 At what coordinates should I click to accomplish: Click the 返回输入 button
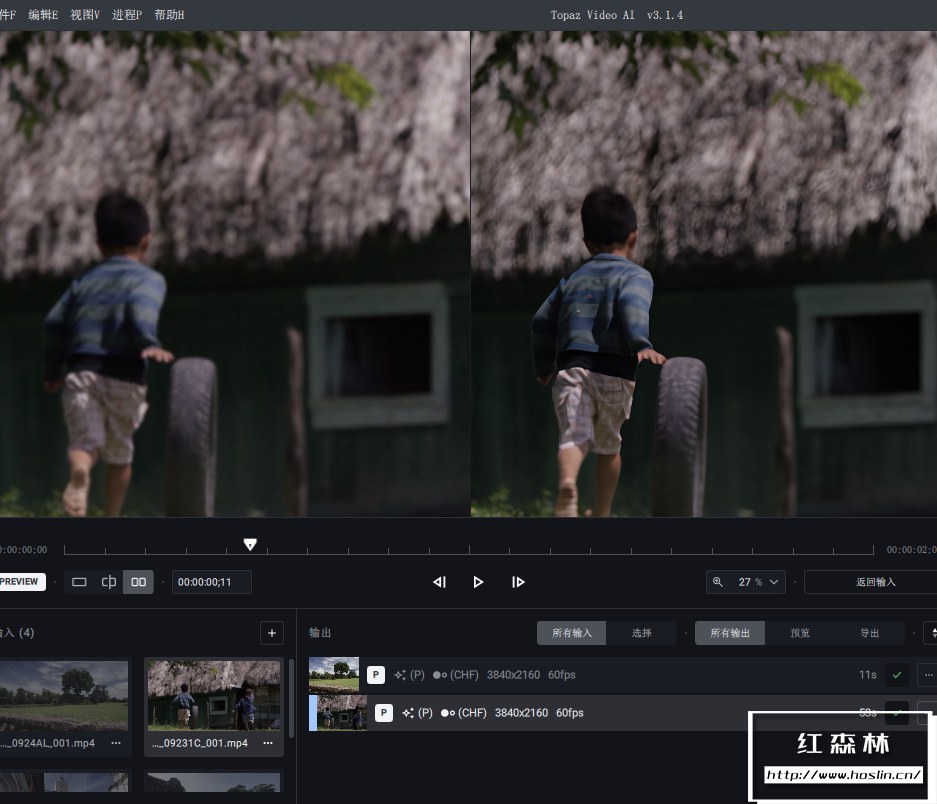coord(875,582)
